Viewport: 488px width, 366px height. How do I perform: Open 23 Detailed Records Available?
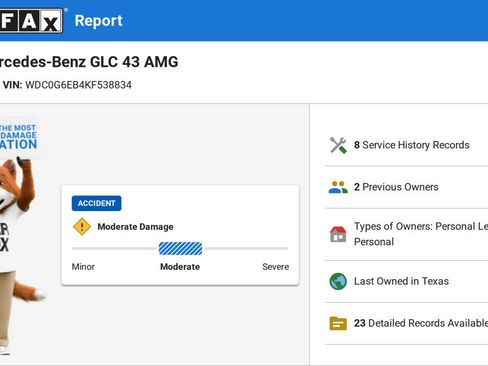coord(407,323)
